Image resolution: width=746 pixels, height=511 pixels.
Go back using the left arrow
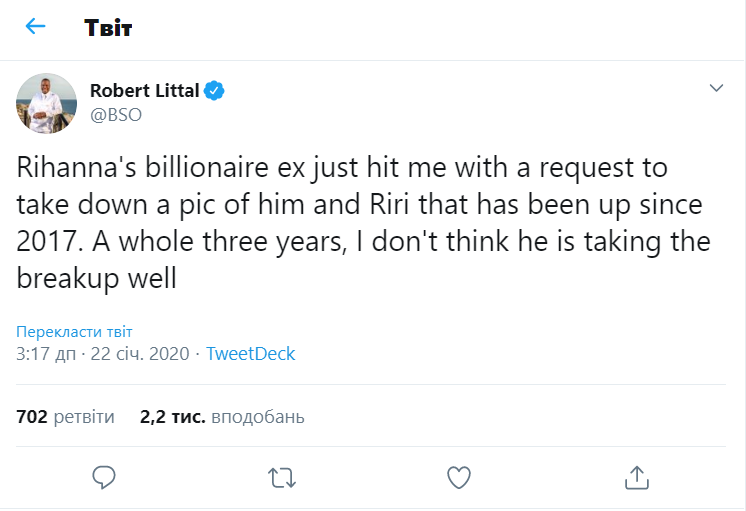(36, 27)
